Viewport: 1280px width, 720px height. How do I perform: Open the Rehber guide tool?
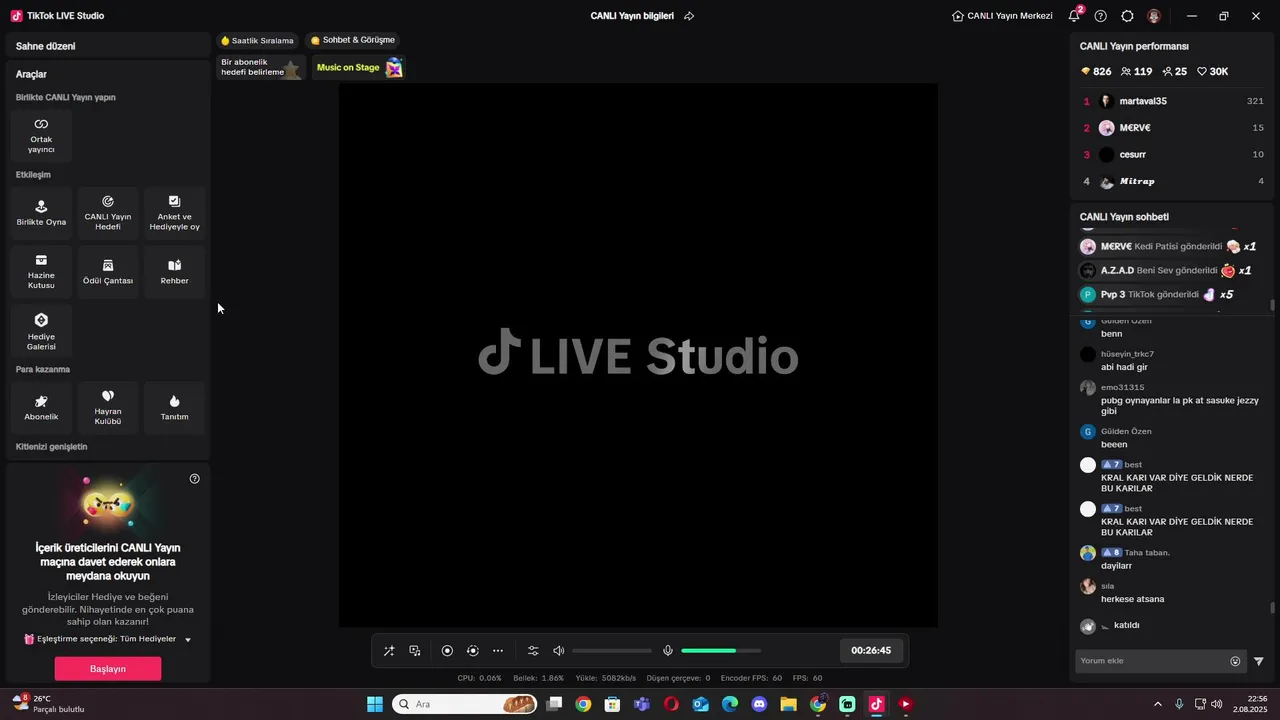point(174,271)
